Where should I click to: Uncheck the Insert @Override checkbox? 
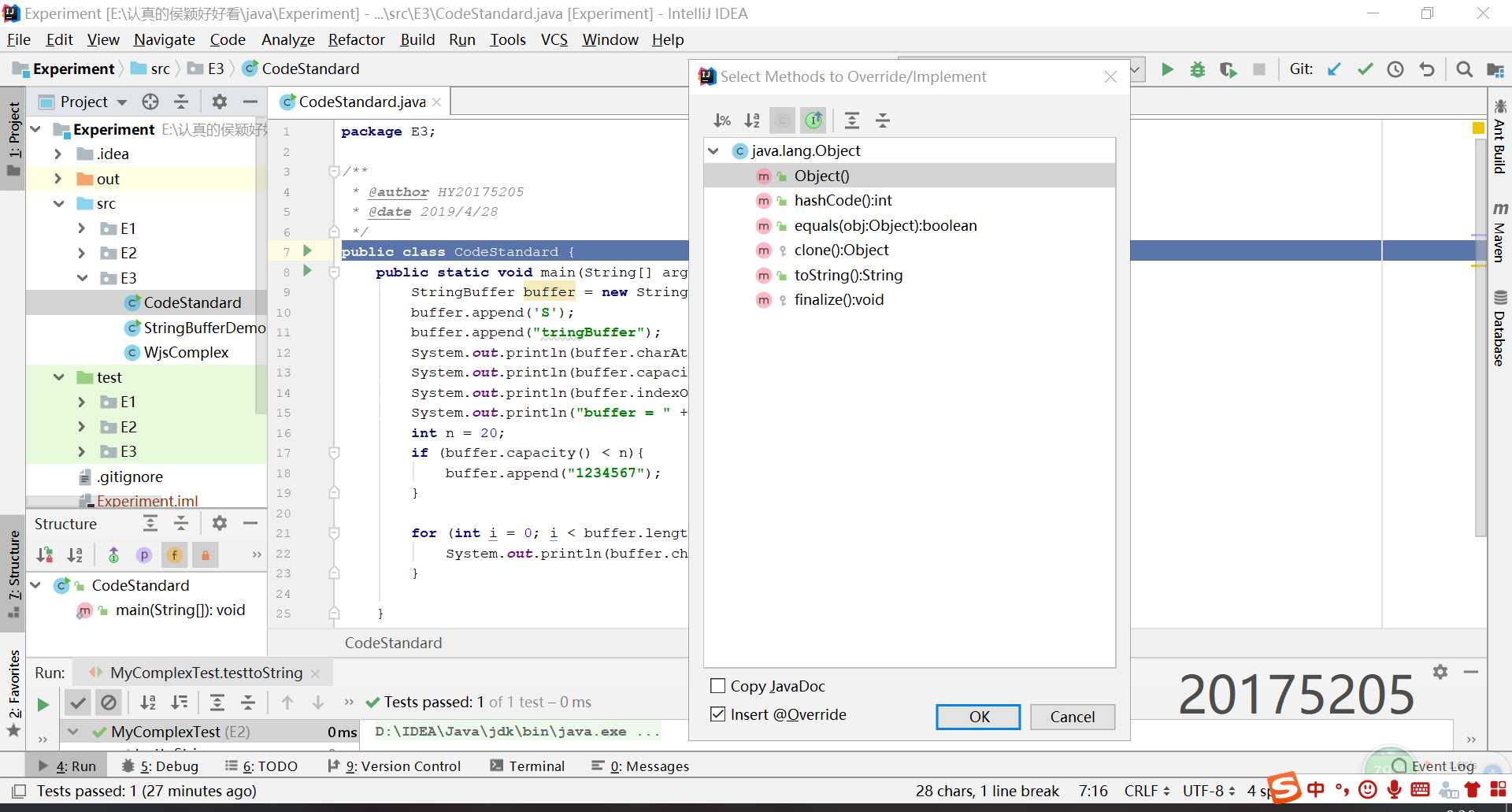coord(717,714)
